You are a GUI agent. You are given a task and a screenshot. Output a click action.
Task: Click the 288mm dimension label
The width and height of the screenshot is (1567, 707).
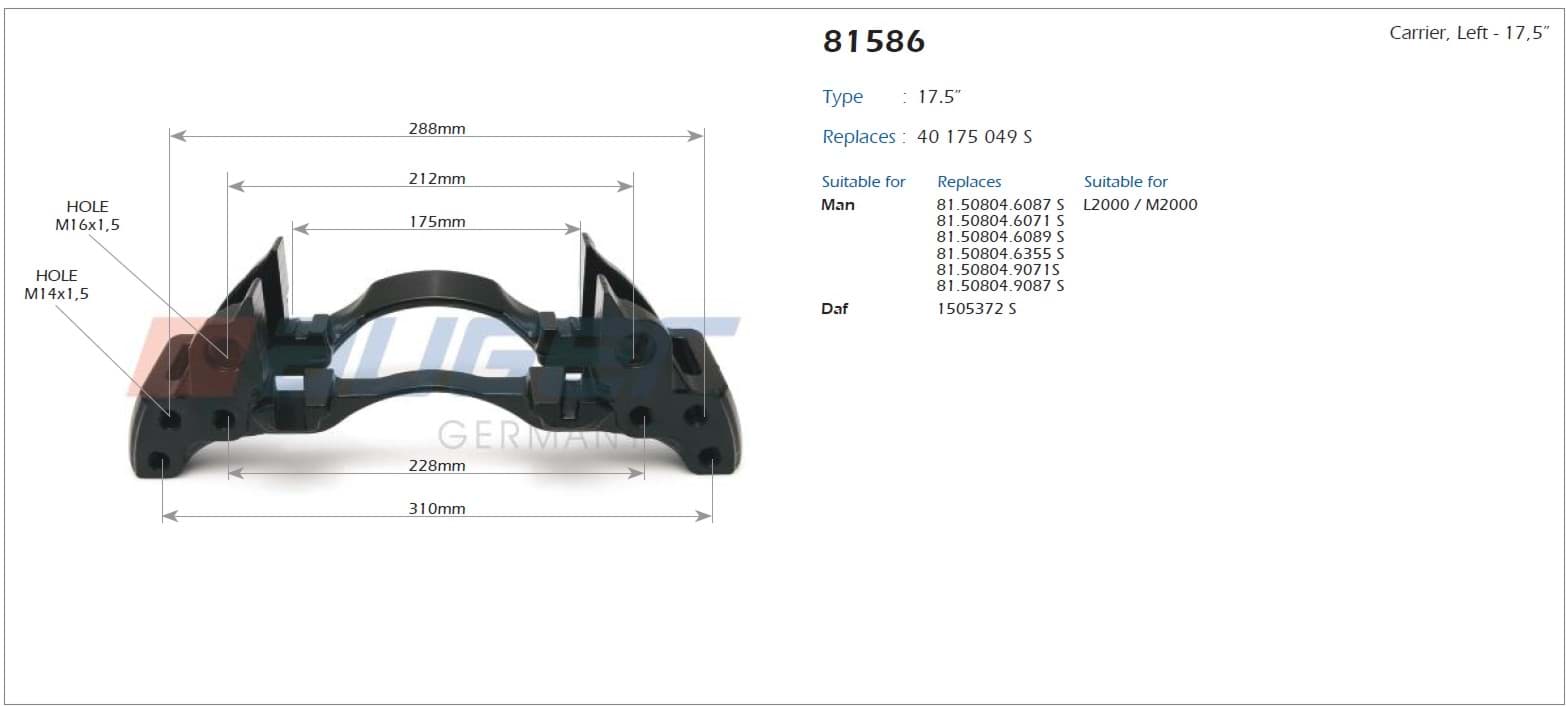click(437, 129)
